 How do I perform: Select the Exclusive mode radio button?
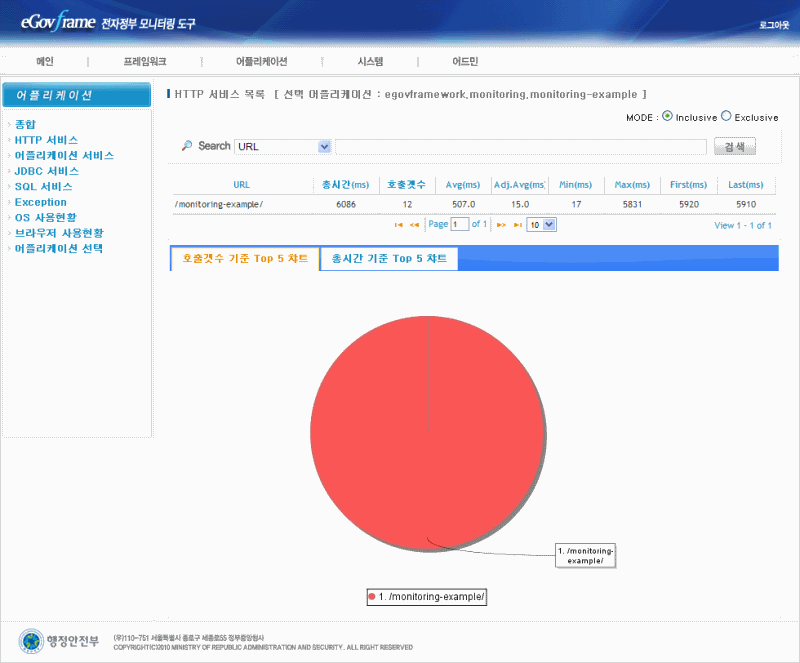[x=726, y=116]
